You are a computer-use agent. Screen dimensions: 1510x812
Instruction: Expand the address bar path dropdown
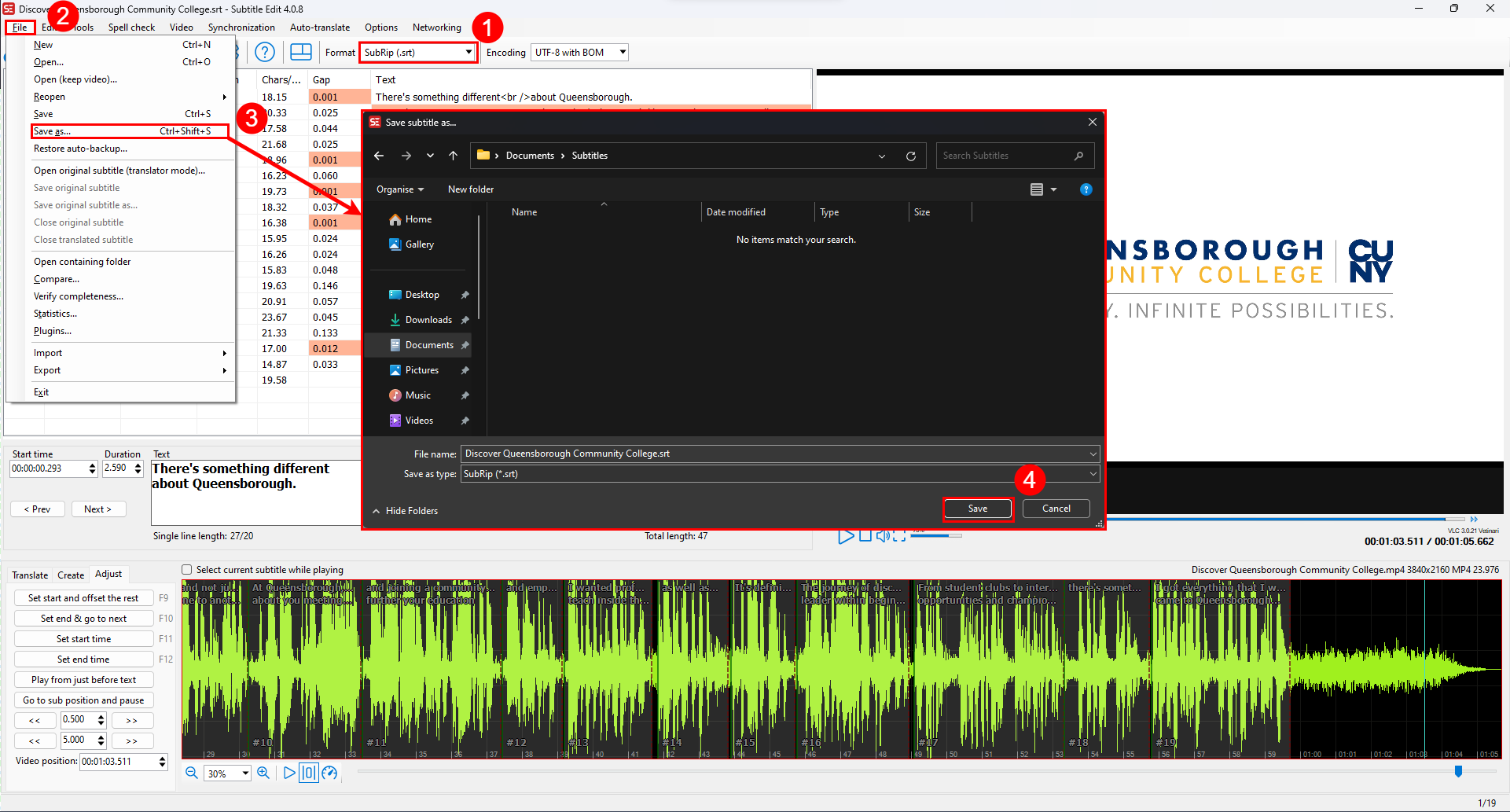(882, 156)
